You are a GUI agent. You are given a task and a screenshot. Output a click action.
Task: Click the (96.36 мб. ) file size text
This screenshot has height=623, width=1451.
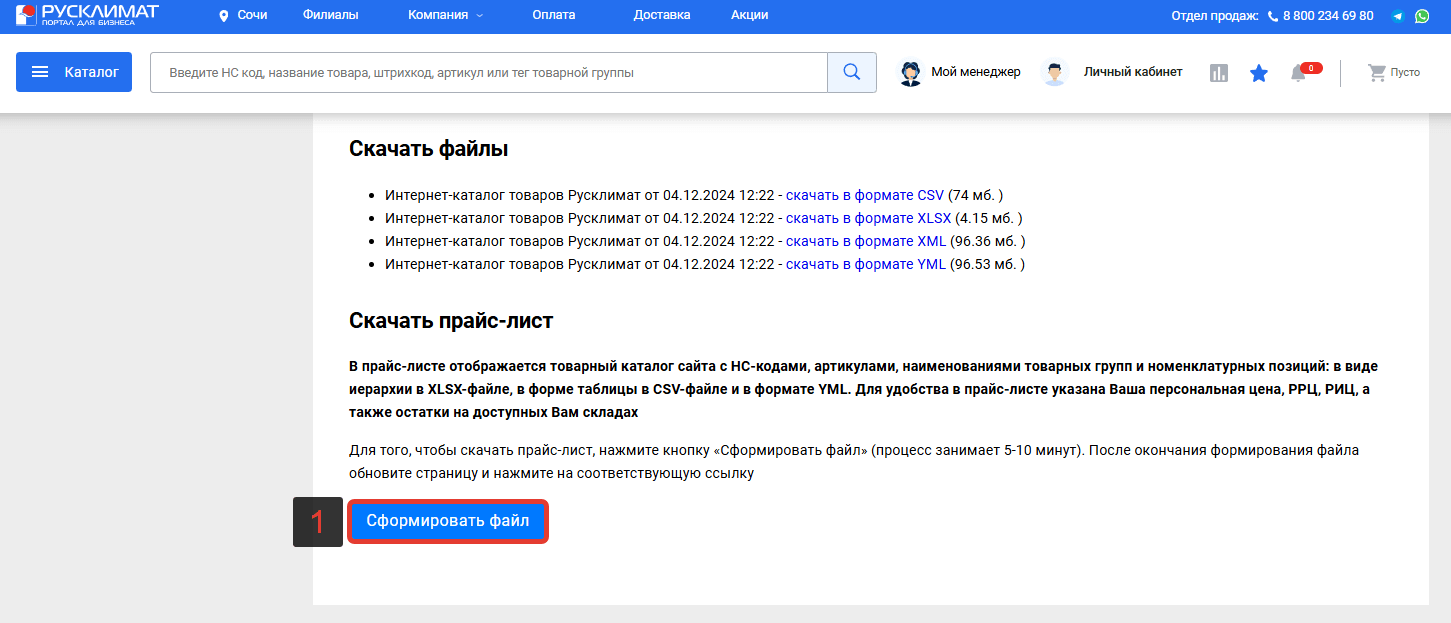988,241
